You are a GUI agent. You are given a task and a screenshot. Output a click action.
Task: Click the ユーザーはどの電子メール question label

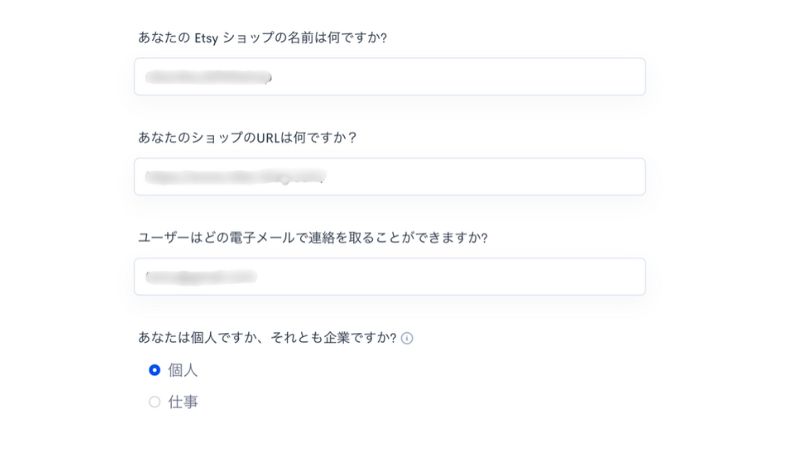point(313,238)
